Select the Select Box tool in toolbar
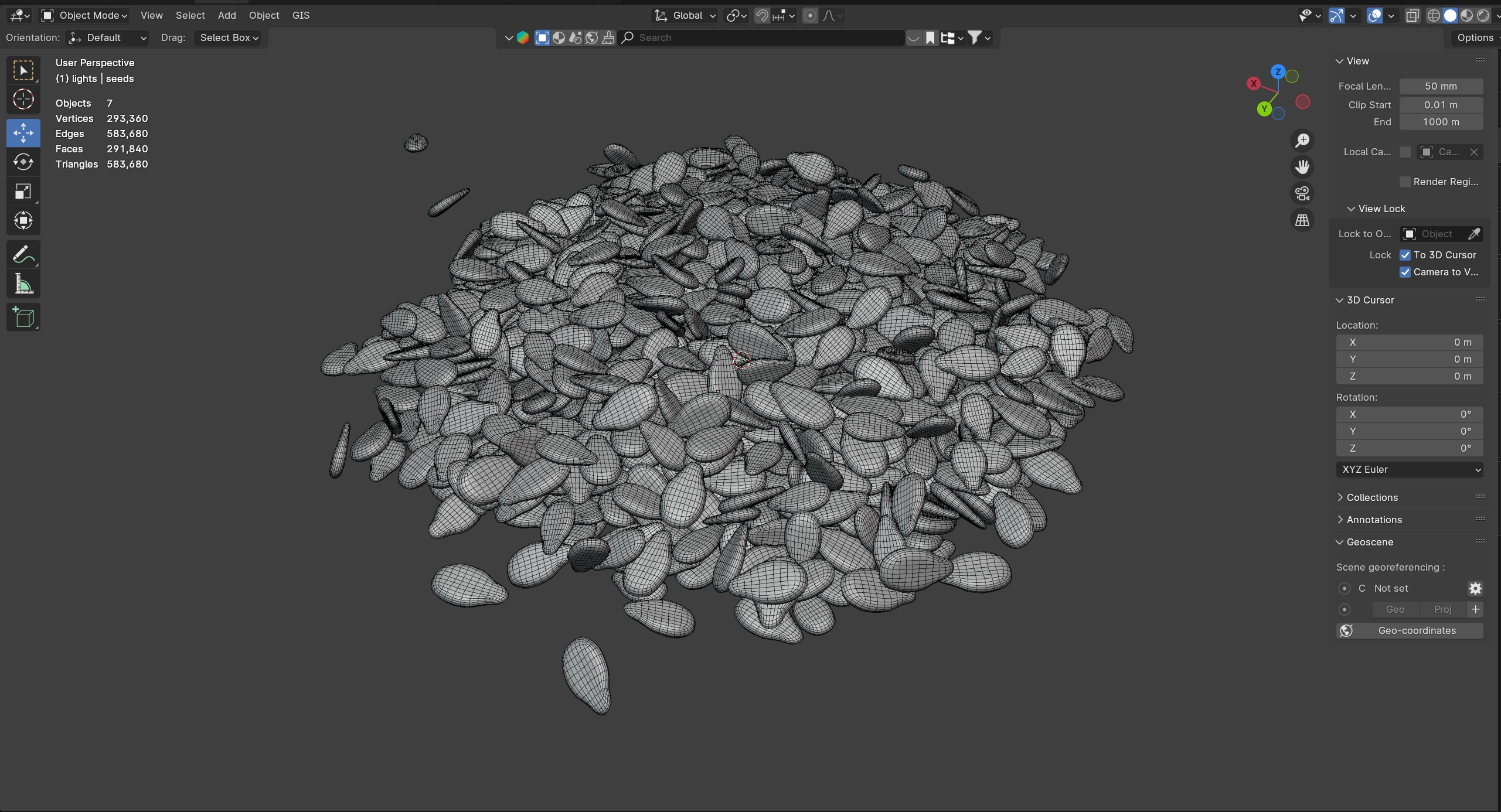 coord(23,71)
